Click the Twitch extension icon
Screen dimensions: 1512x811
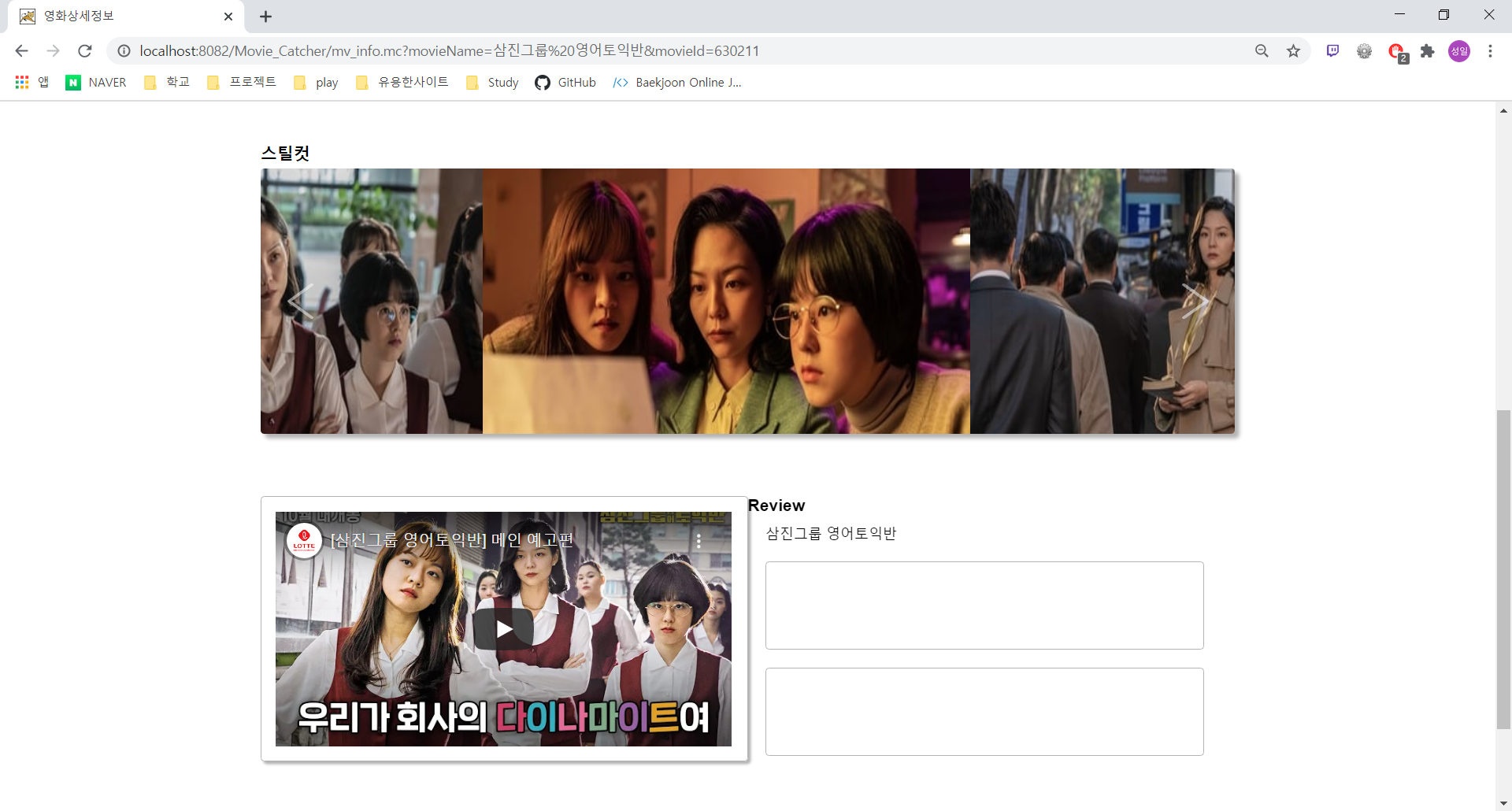click(1332, 50)
